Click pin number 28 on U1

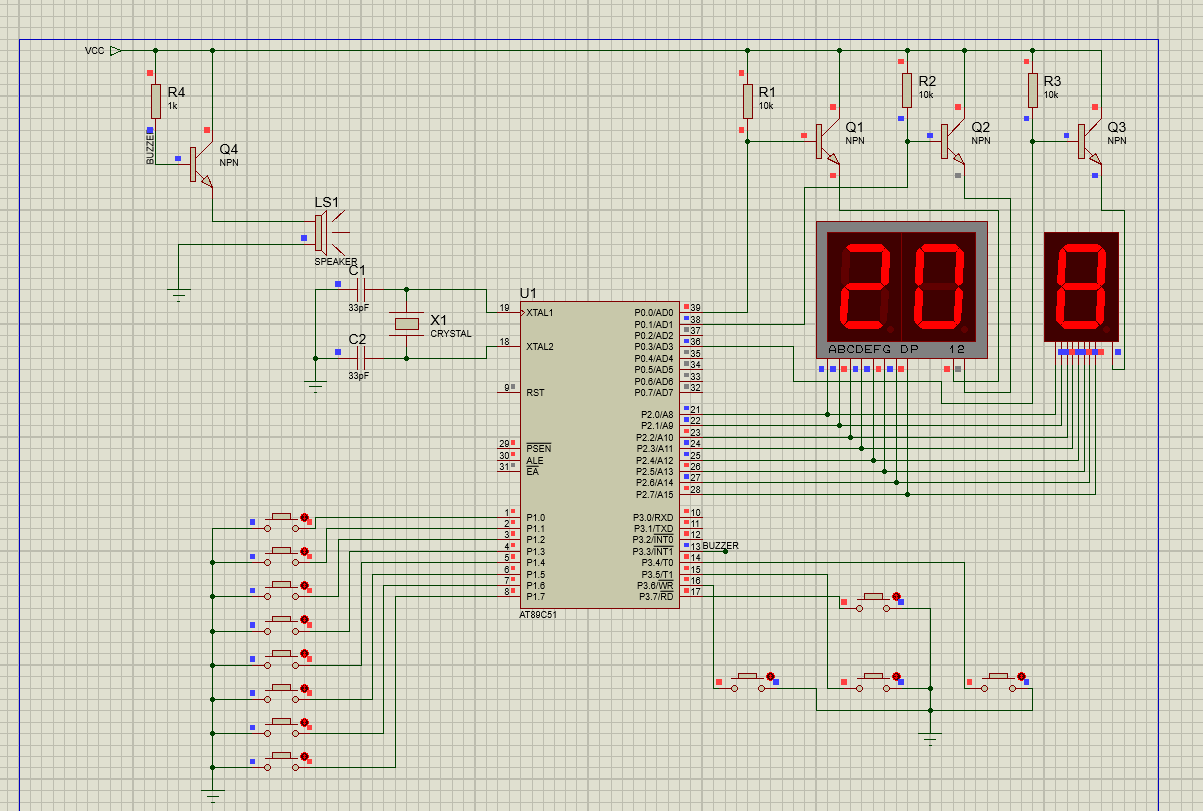click(695, 489)
